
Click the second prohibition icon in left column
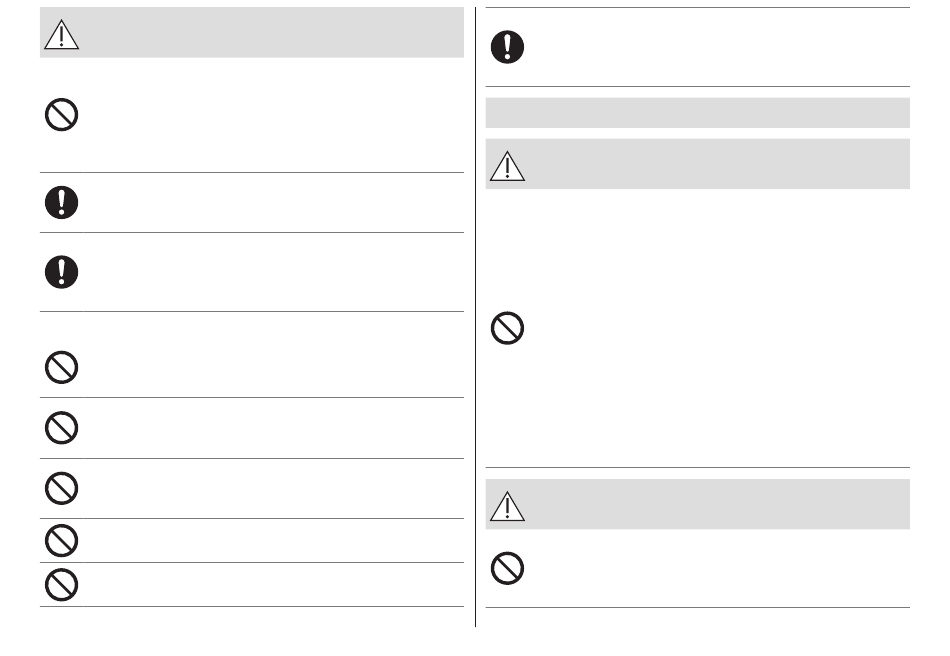(x=61, y=367)
